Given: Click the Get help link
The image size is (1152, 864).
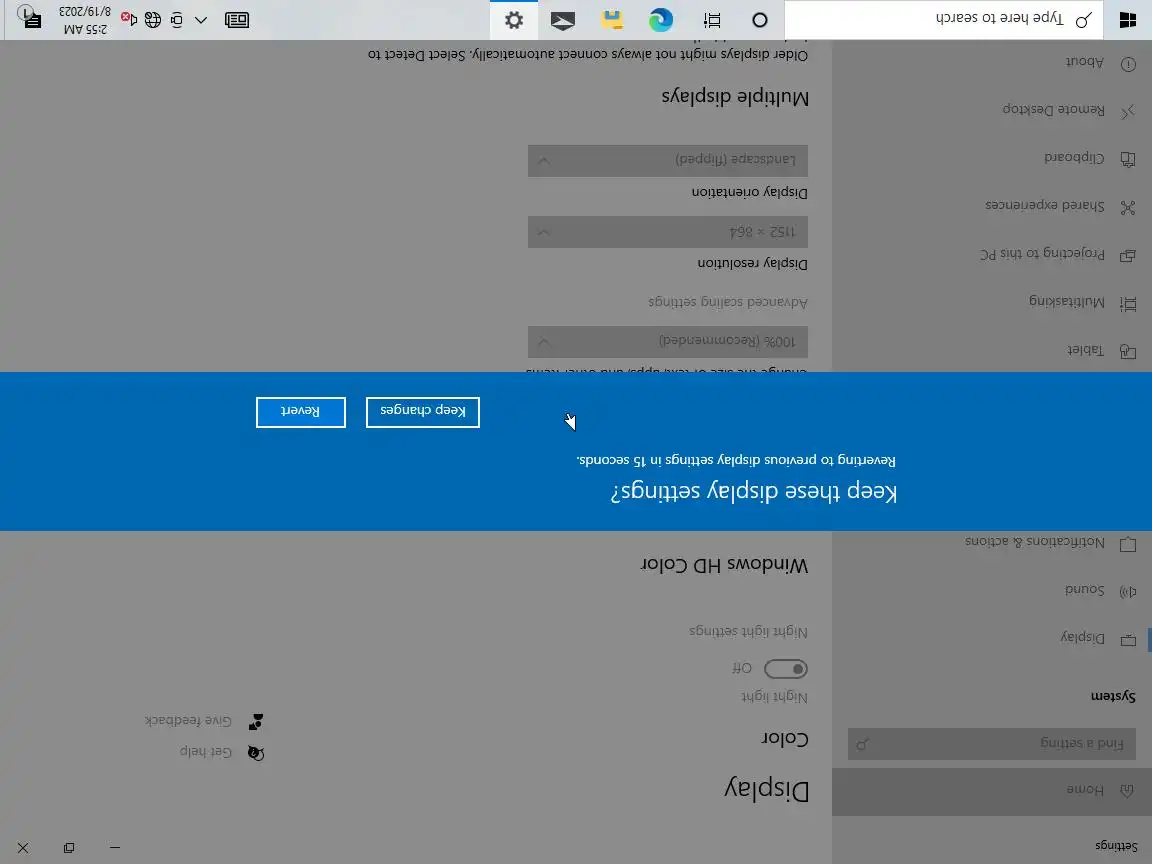Looking at the screenshot, I should click(x=206, y=752).
